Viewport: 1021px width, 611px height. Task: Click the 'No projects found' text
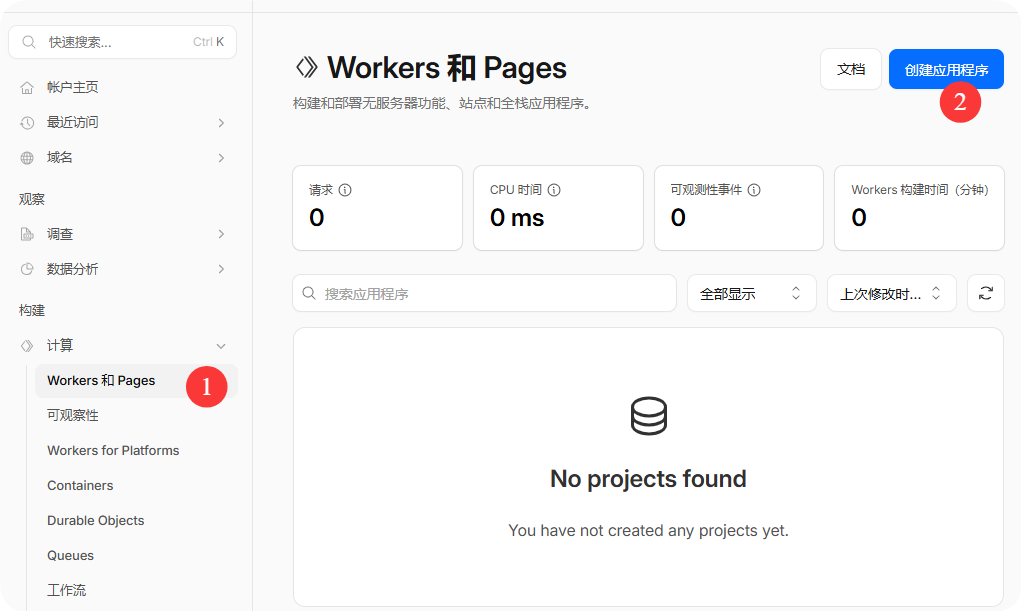pos(649,479)
